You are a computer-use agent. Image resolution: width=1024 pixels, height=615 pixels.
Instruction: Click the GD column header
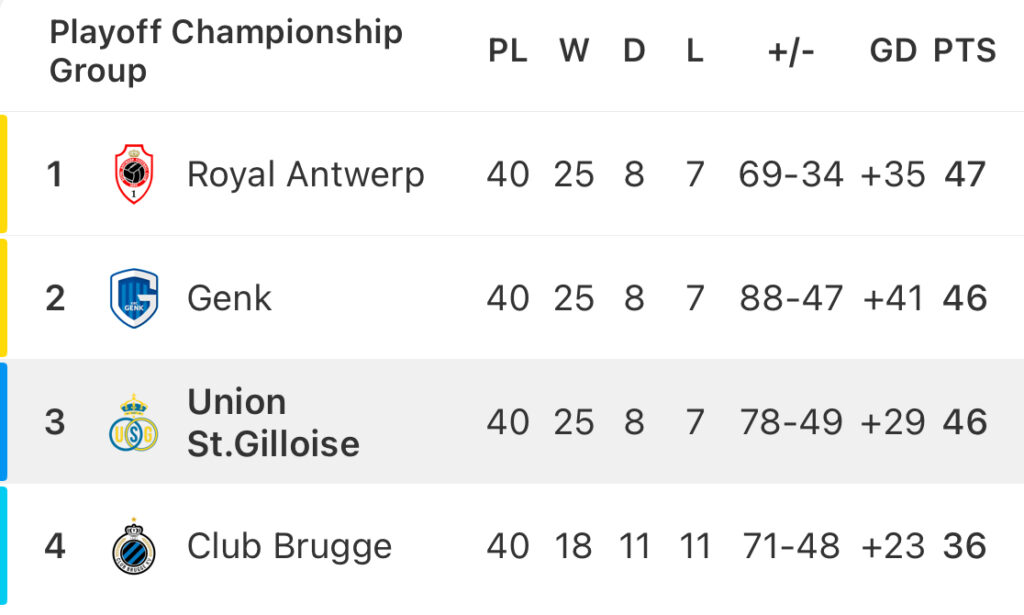(x=893, y=51)
